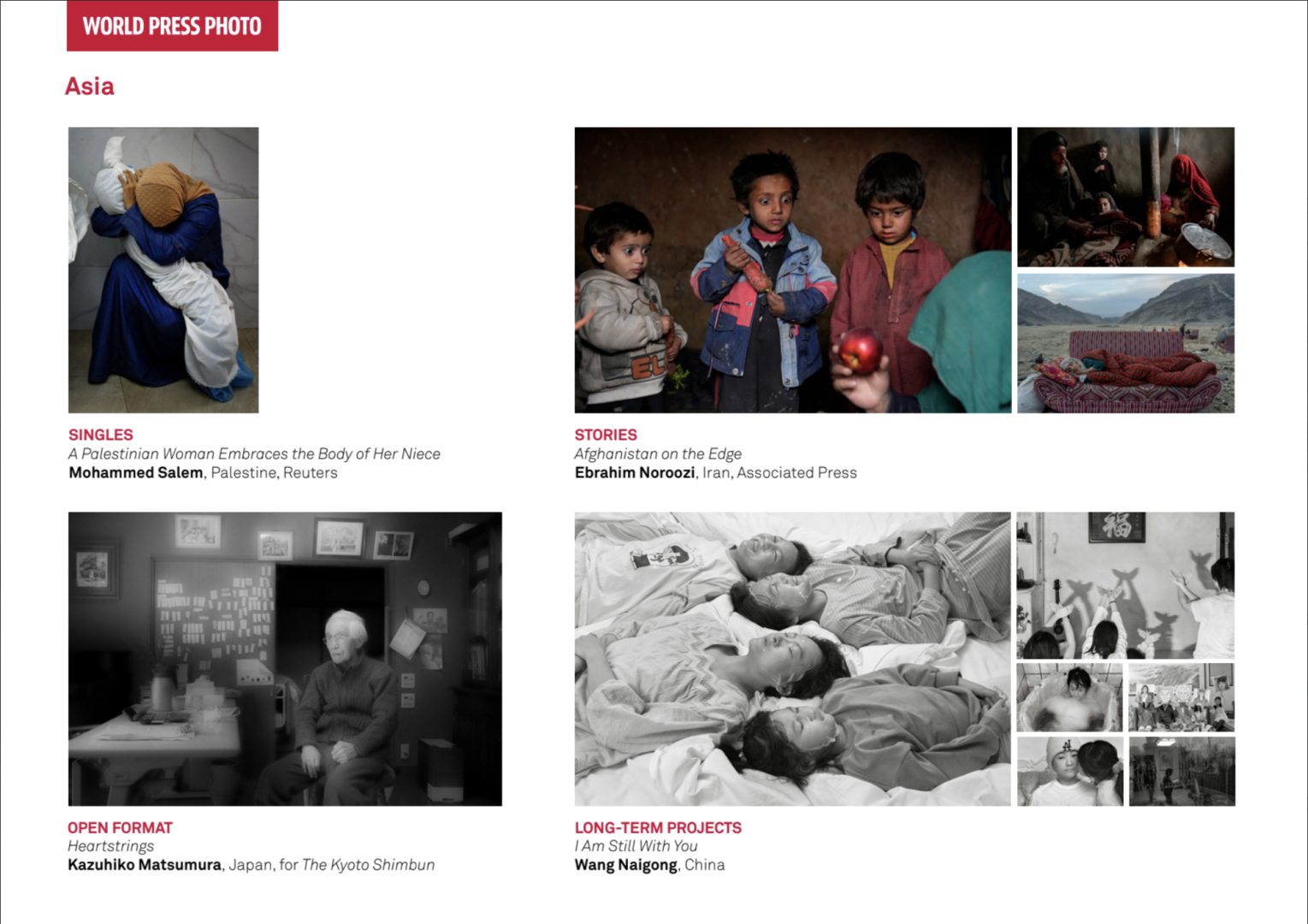Click the LONG-TERM PROJECTS category label

click(x=658, y=827)
